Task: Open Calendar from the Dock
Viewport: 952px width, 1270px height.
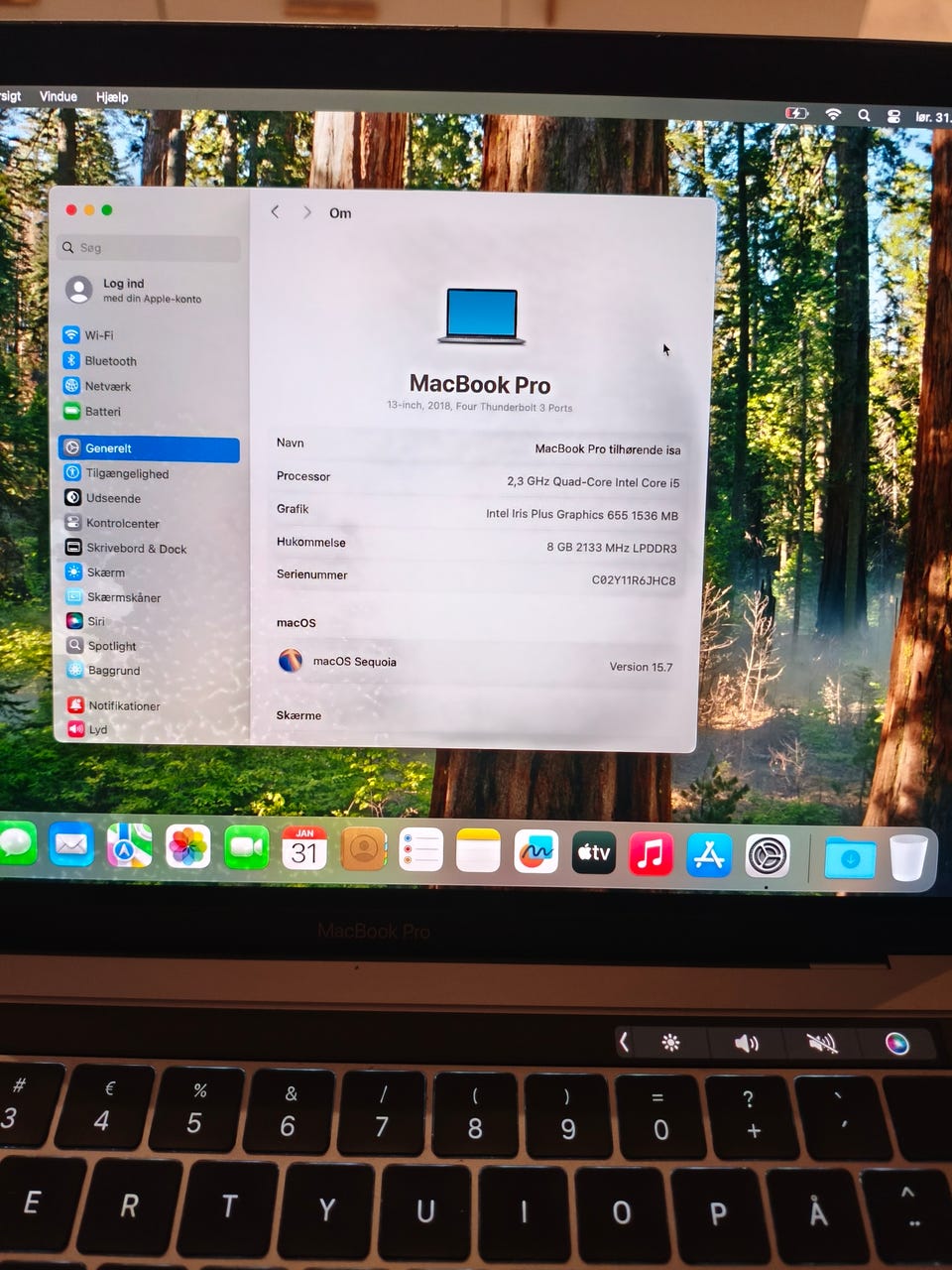Action: pos(304,848)
